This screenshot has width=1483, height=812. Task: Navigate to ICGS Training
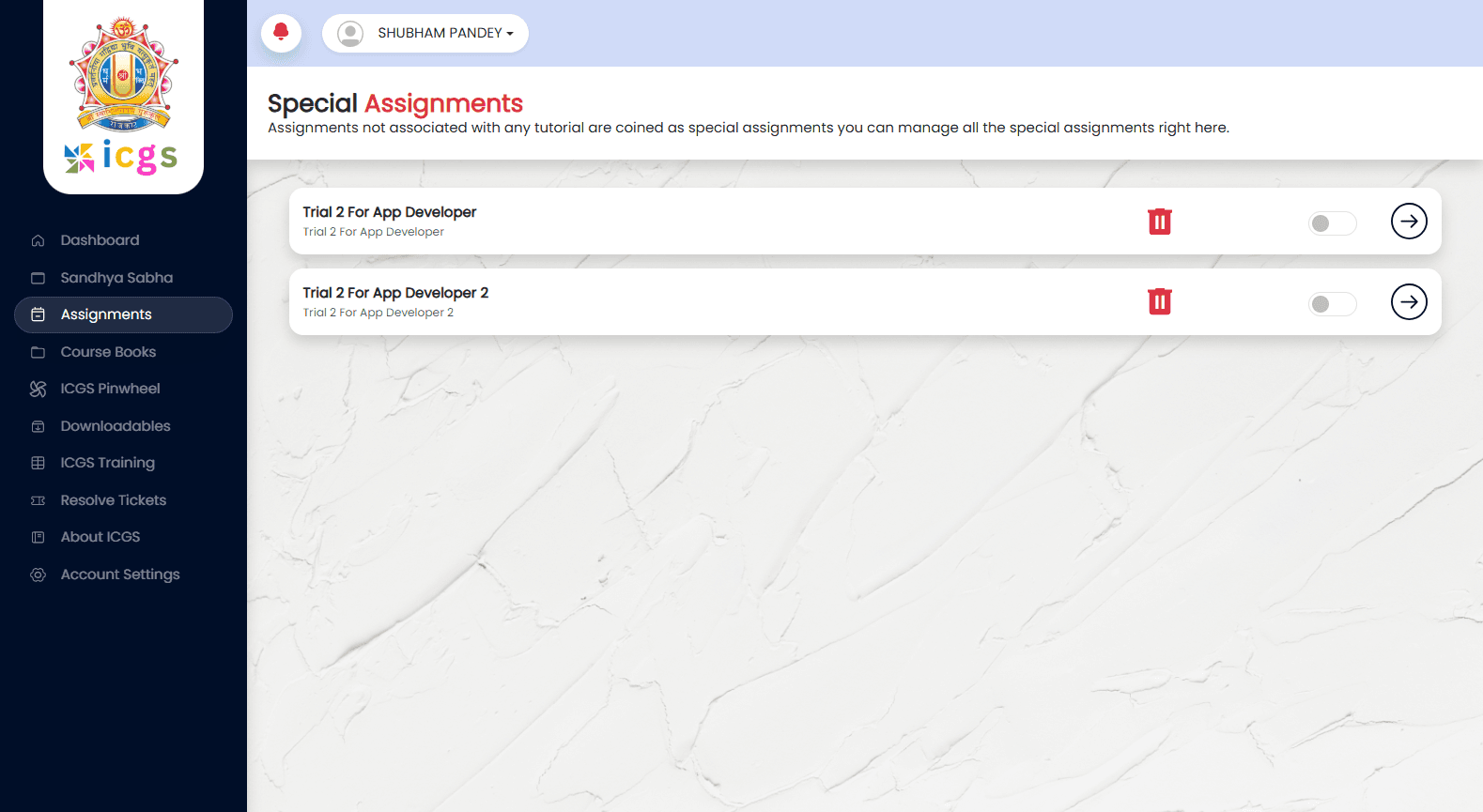tap(107, 463)
